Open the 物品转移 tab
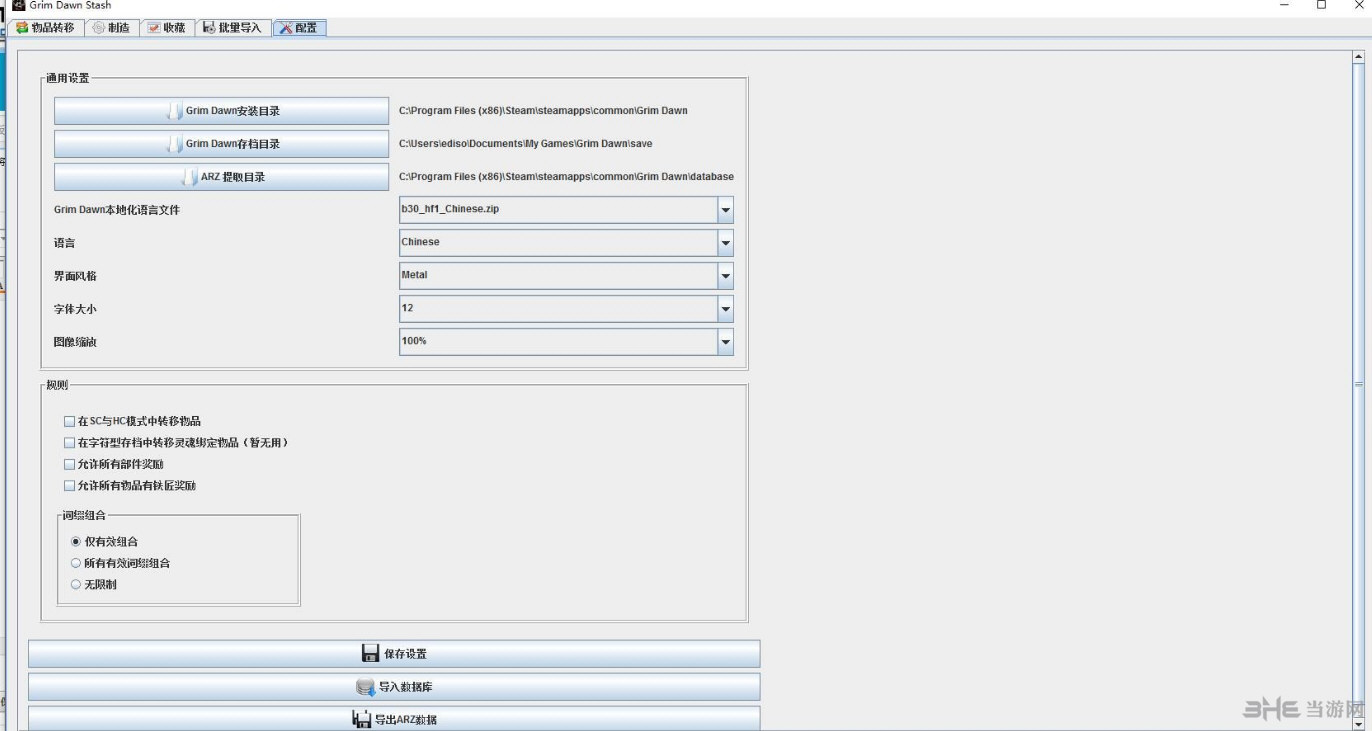 (x=45, y=28)
